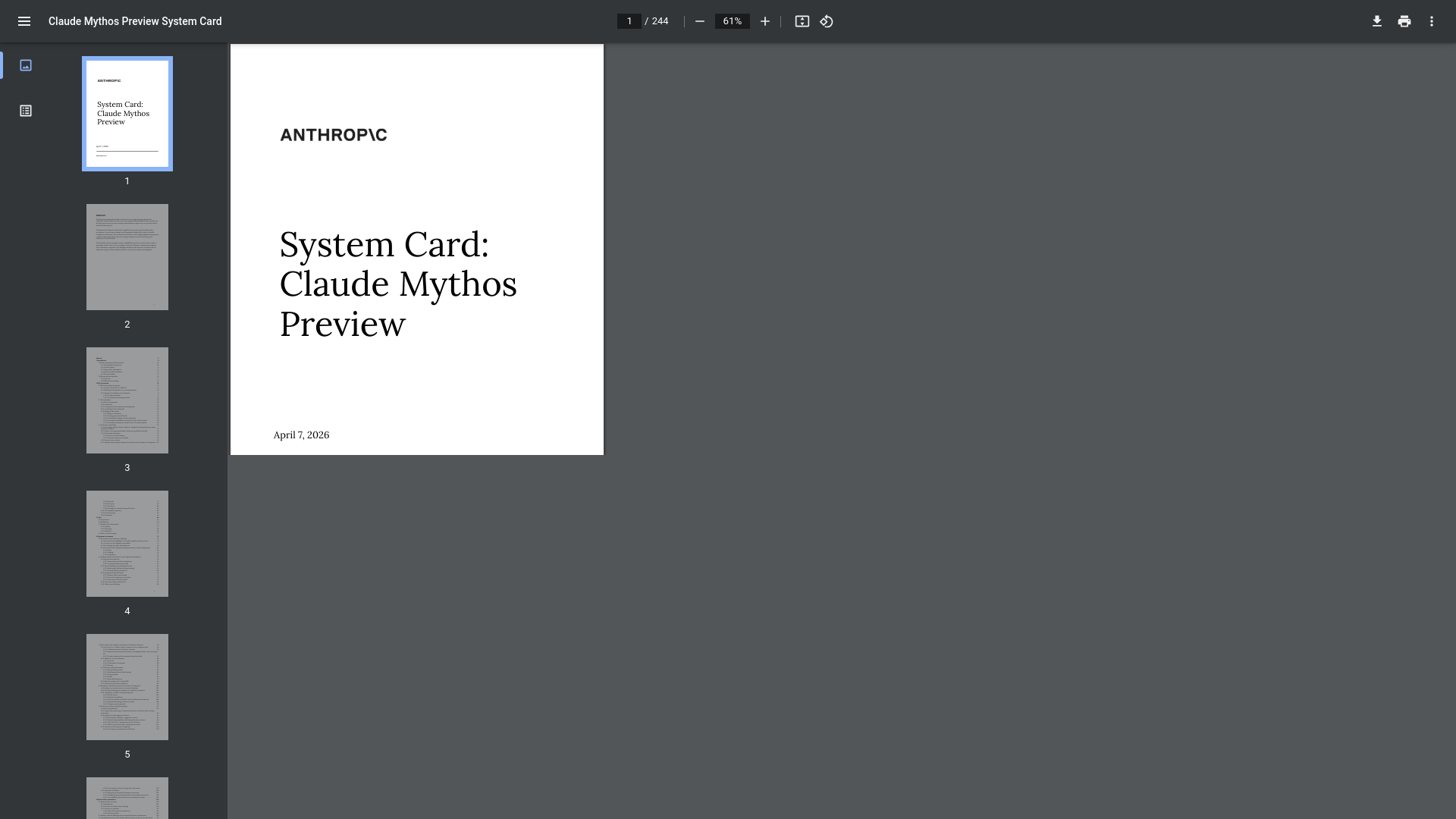The image size is (1456, 819).
Task: Select the page 5 thumbnail
Action: 127,687
